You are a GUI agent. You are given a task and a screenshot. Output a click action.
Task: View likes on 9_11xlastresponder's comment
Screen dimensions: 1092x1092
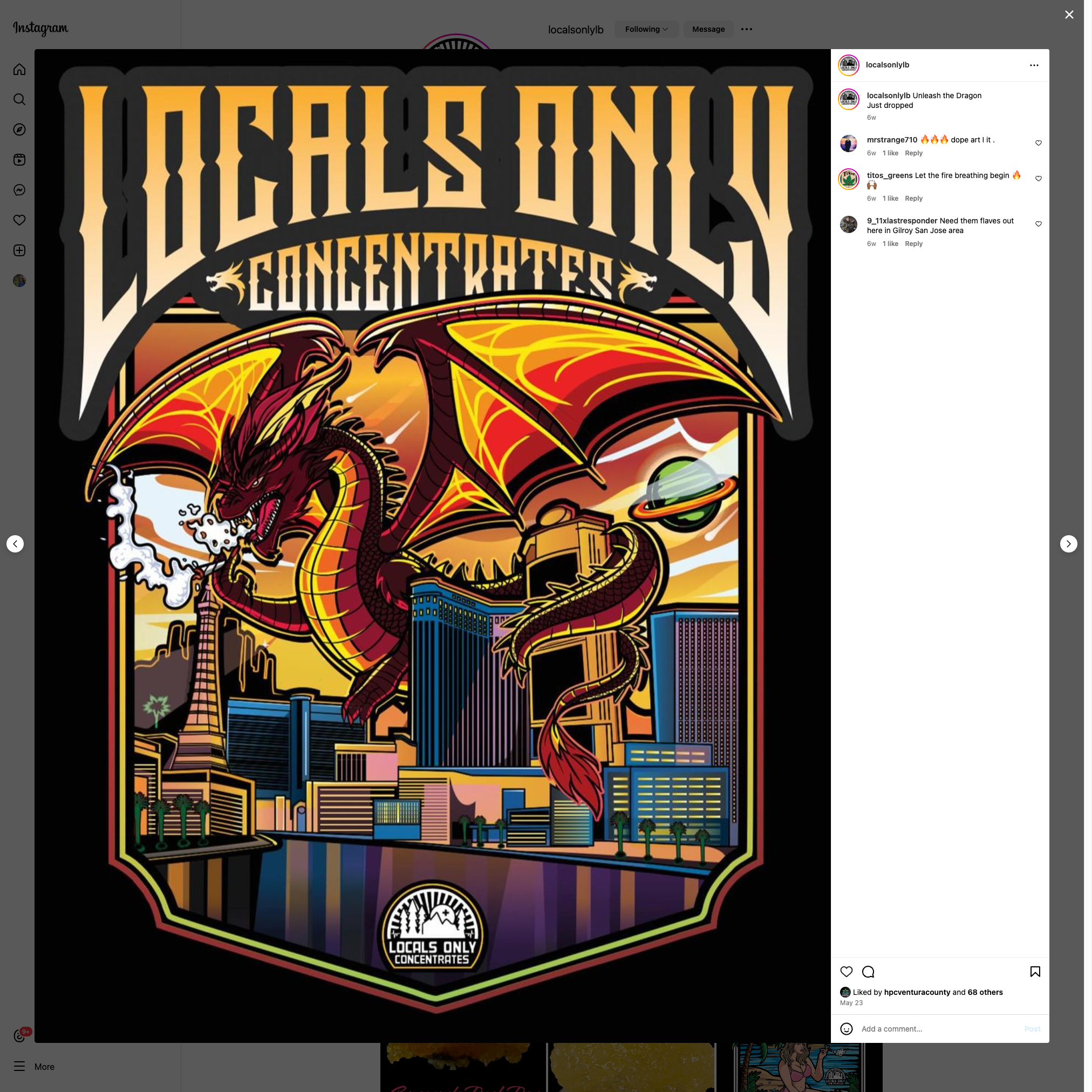click(x=890, y=244)
